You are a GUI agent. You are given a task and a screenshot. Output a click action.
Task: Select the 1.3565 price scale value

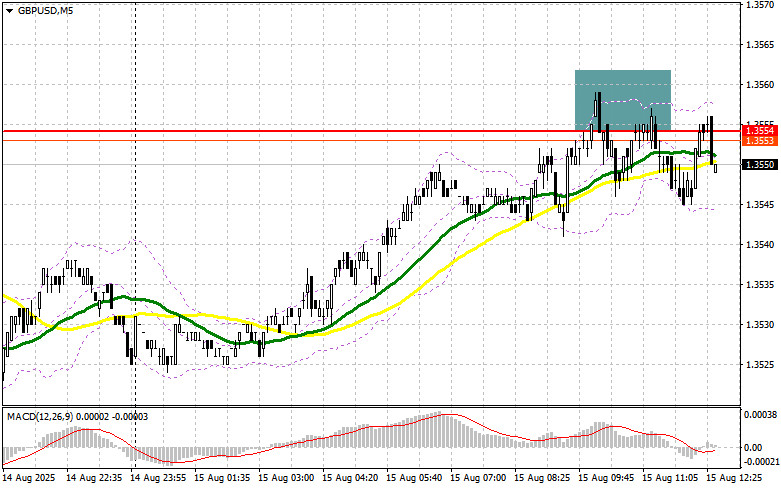coord(760,45)
